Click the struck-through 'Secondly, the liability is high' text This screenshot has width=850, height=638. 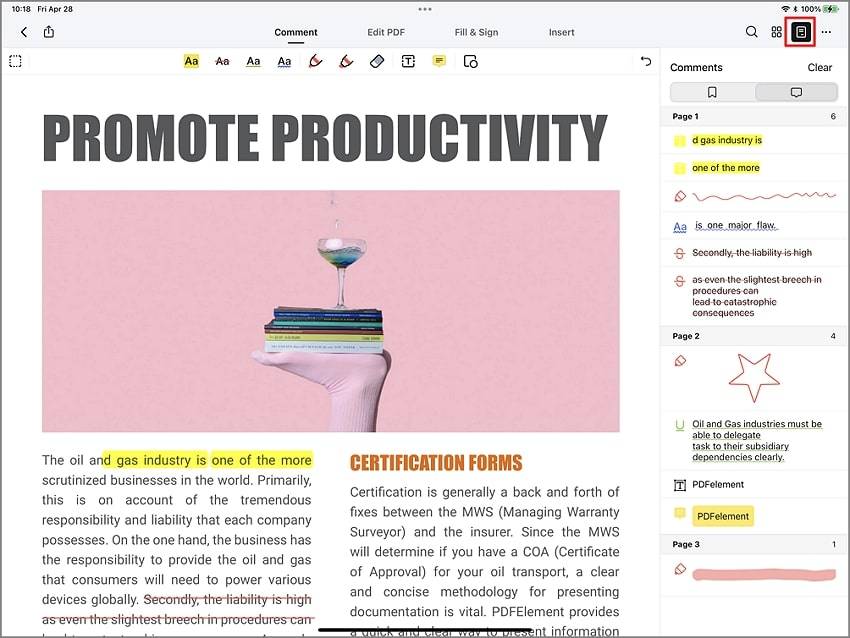click(x=228, y=600)
